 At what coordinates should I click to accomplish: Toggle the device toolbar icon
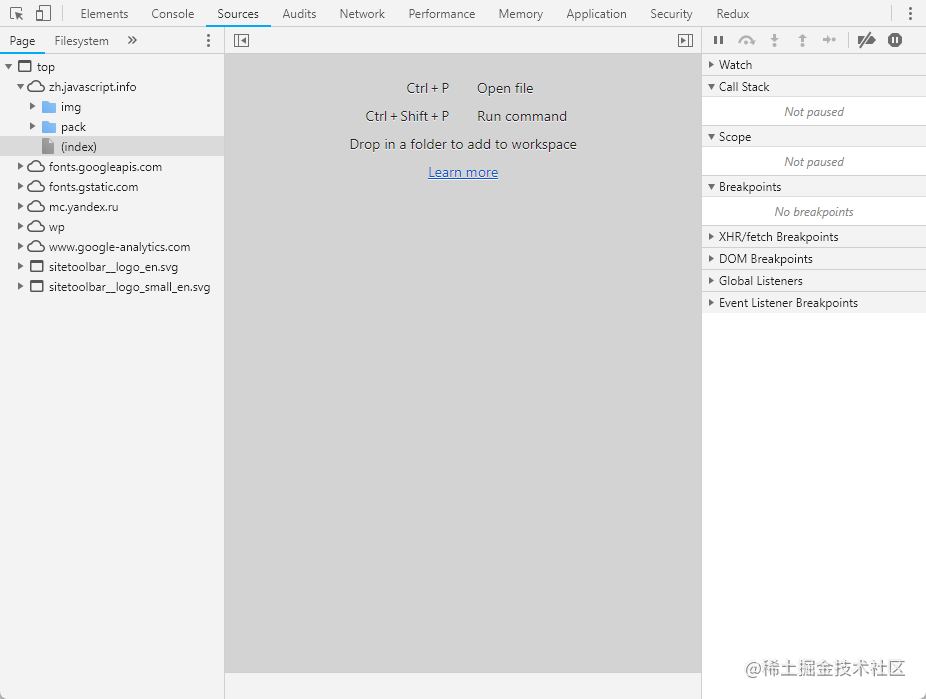coord(43,14)
